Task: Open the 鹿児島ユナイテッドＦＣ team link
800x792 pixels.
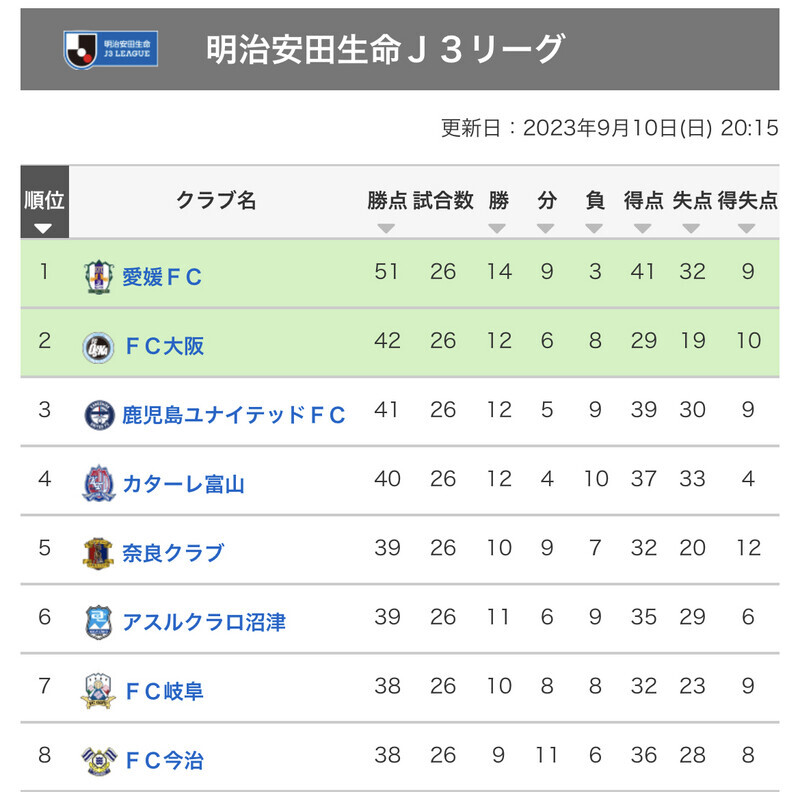Action: point(234,415)
